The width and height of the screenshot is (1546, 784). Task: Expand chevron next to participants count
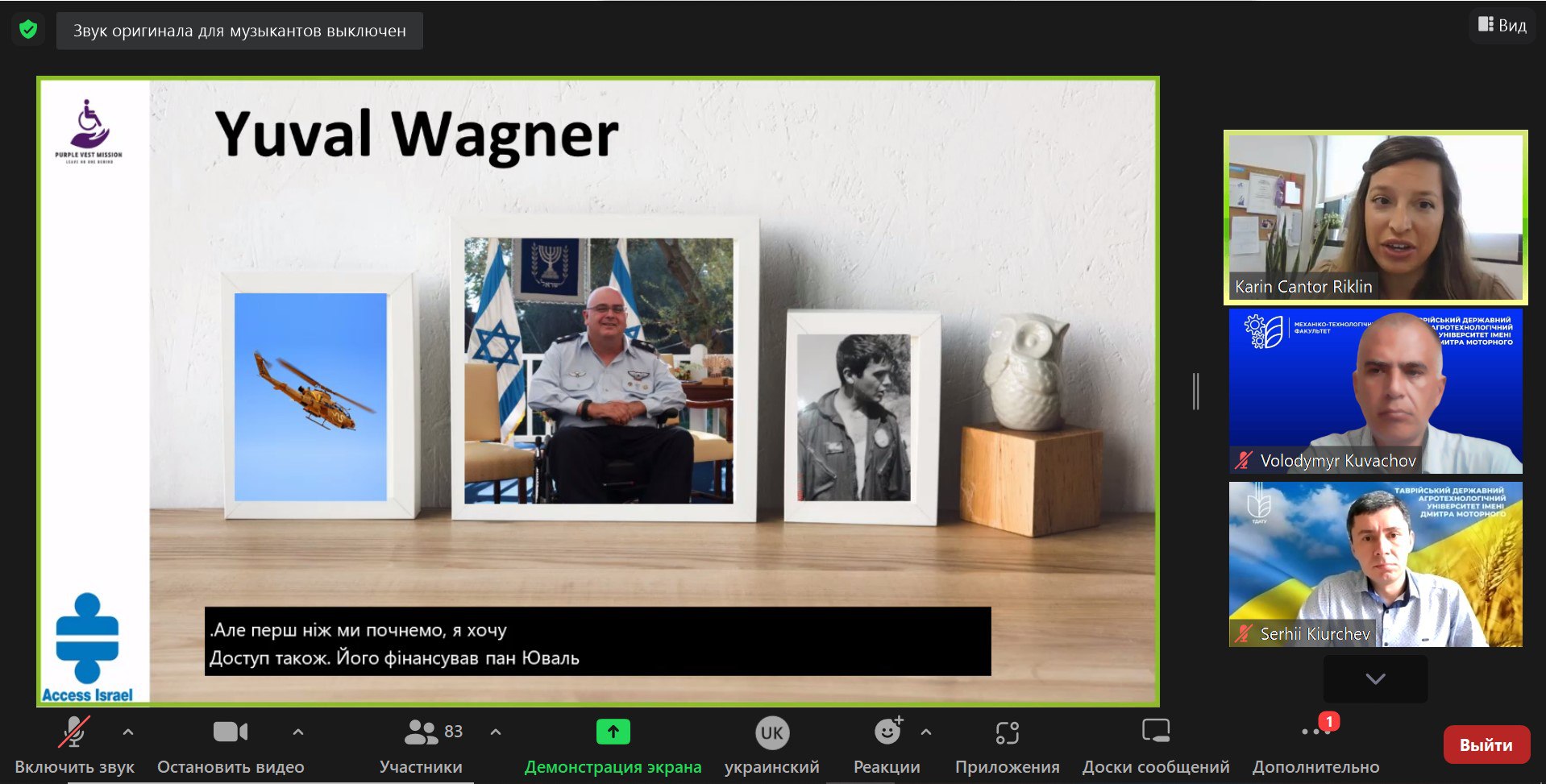pos(496,732)
